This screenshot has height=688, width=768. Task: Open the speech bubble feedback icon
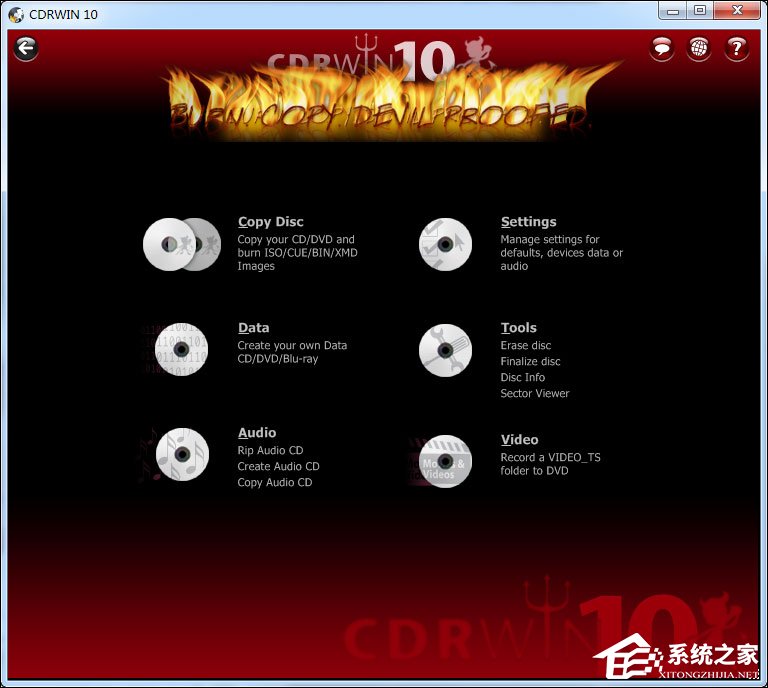pos(661,48)
